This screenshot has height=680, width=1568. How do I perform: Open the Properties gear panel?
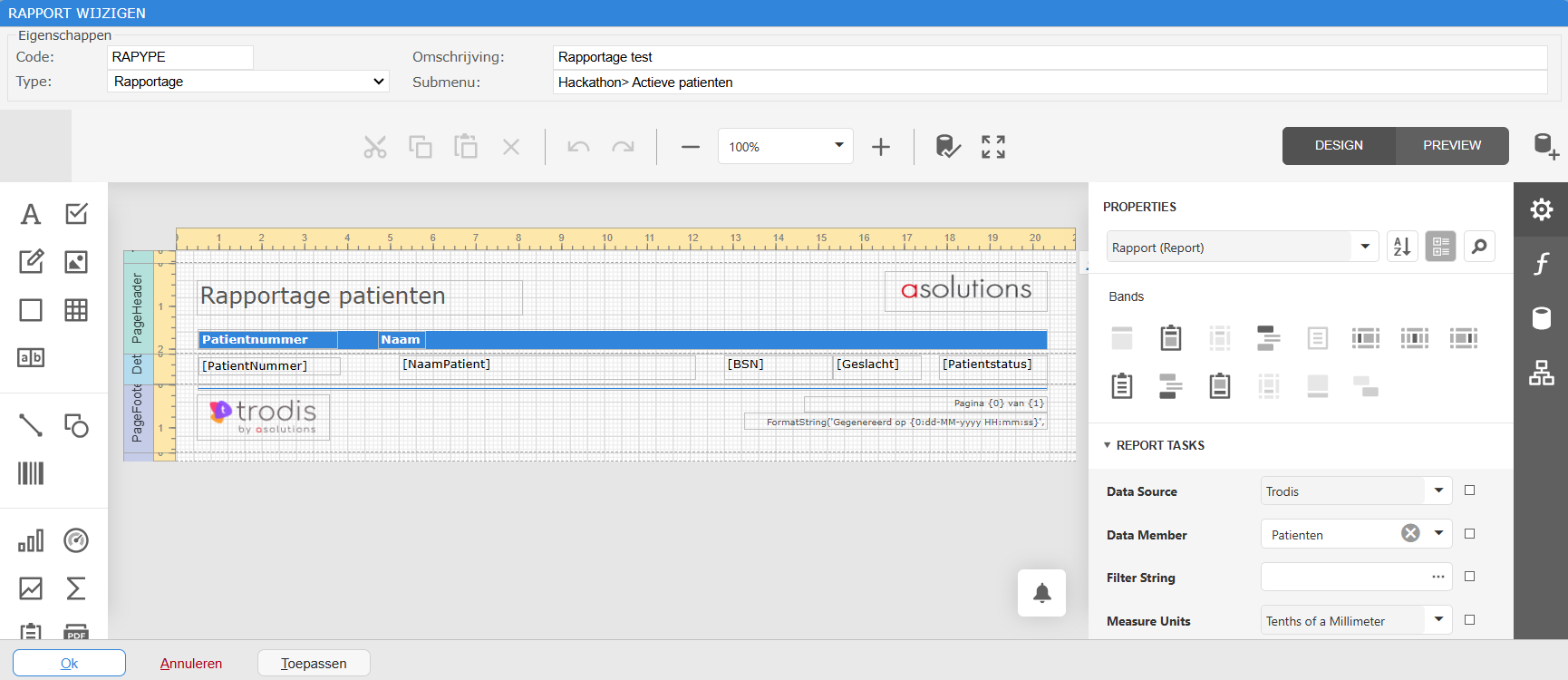(1541, 209)
